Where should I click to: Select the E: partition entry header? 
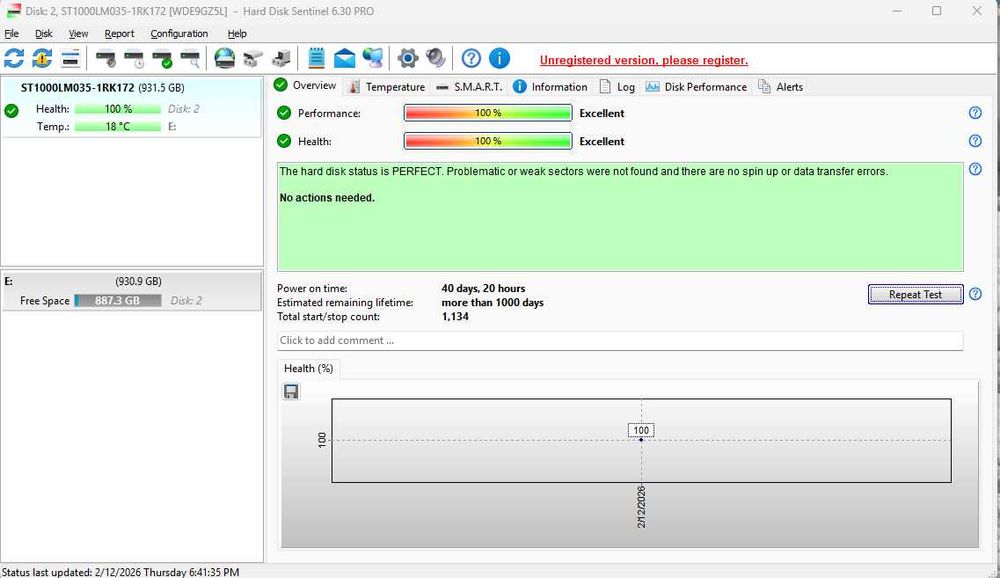tap(132, 281)
